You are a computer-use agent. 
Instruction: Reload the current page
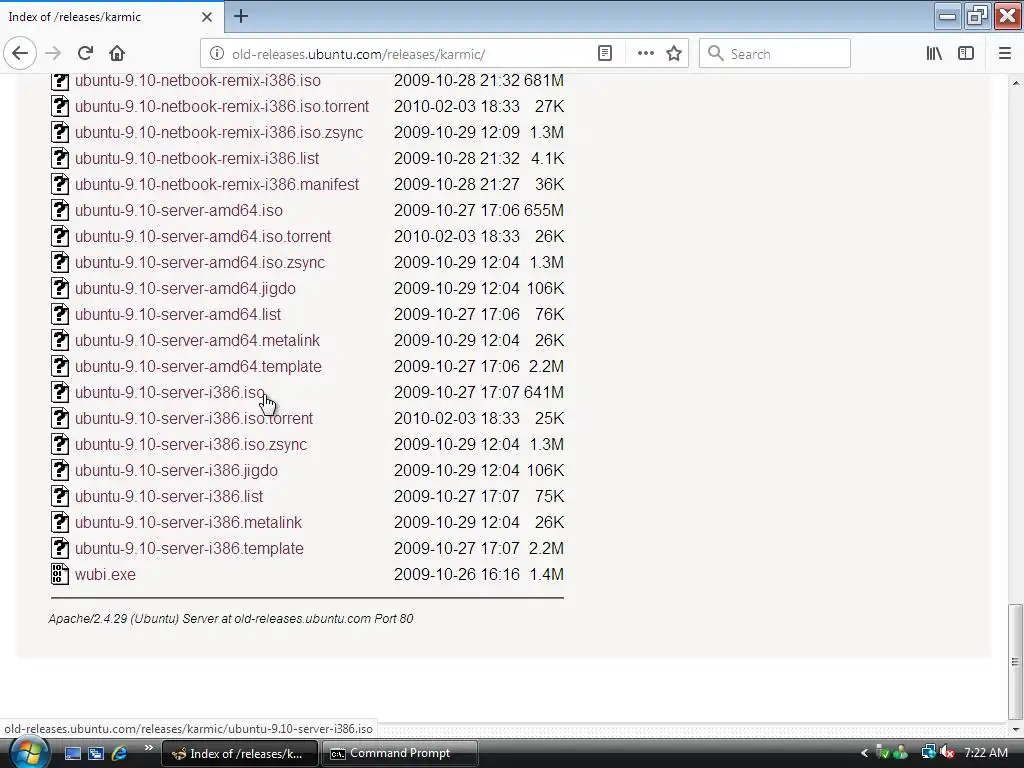point(85,54)
